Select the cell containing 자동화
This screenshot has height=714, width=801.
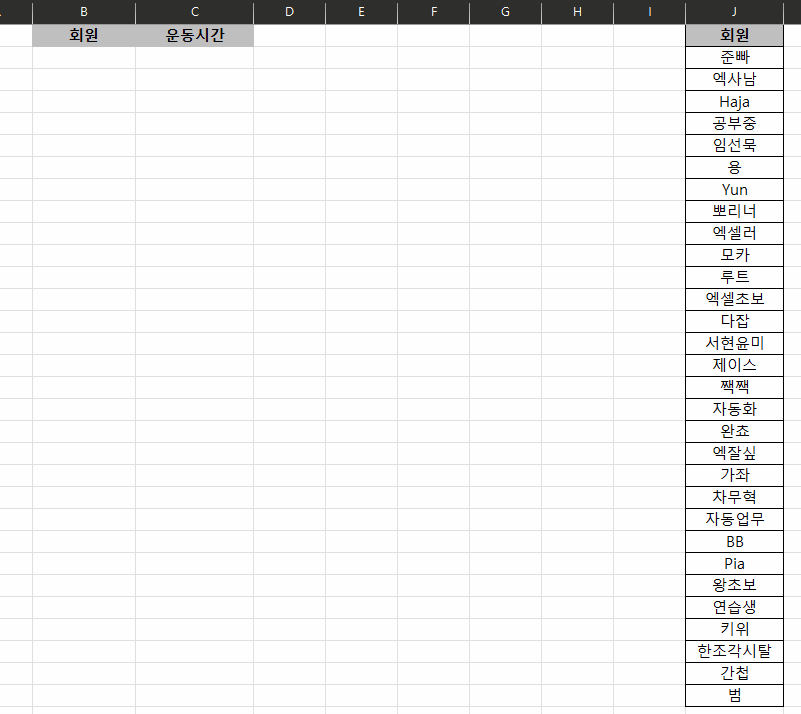coord(735,409)
